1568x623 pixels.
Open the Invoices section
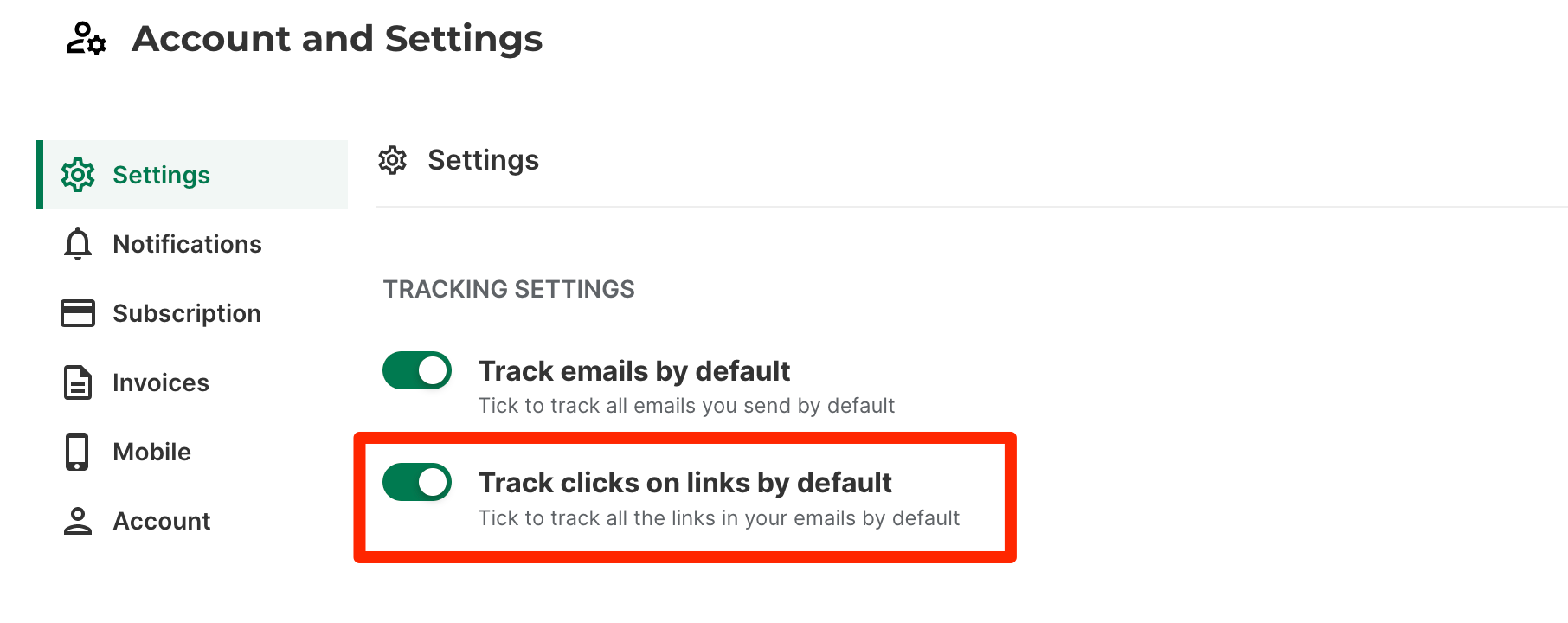coord(161,382)
